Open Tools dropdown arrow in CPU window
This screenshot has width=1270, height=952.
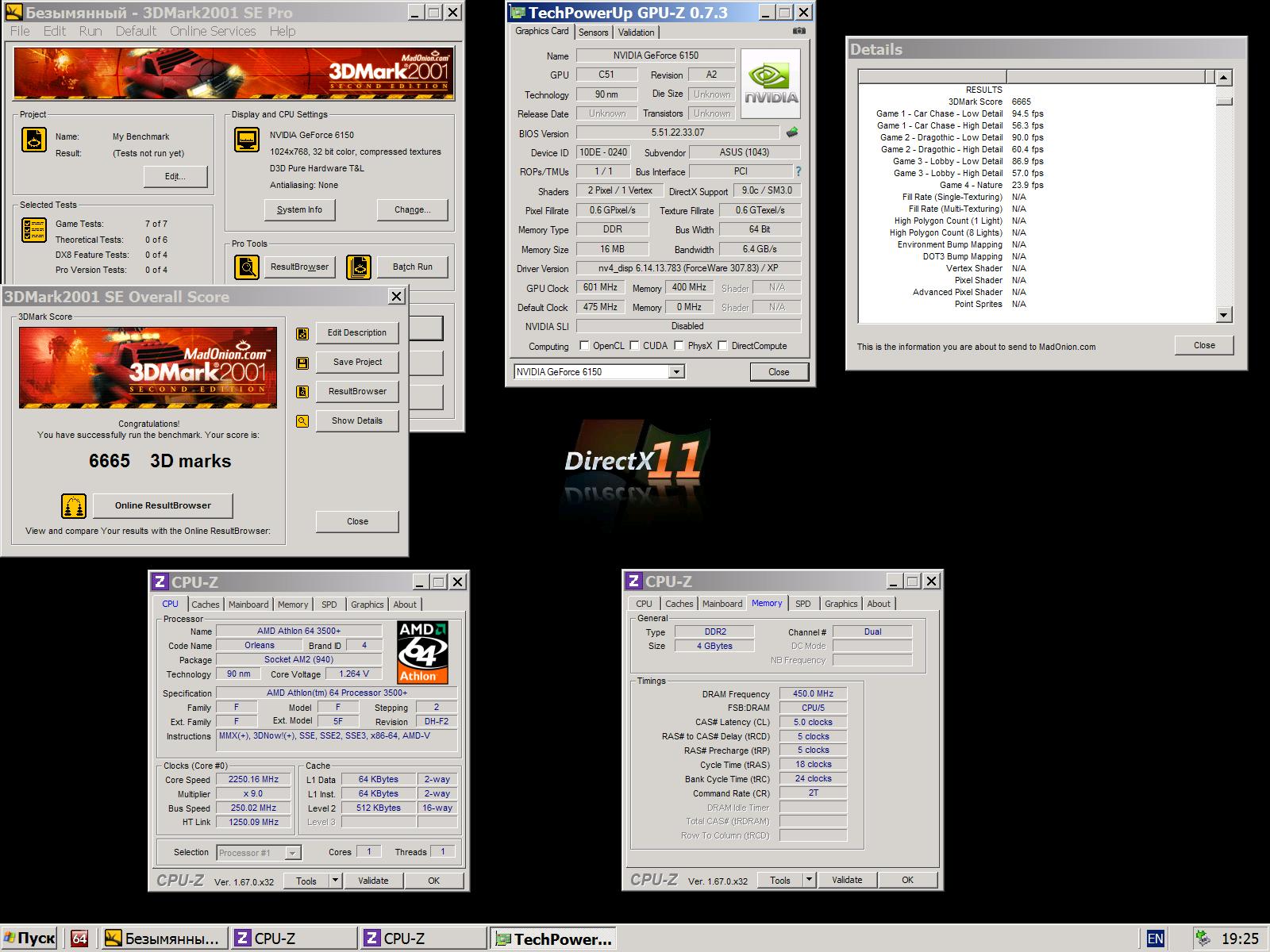(335, 880)
